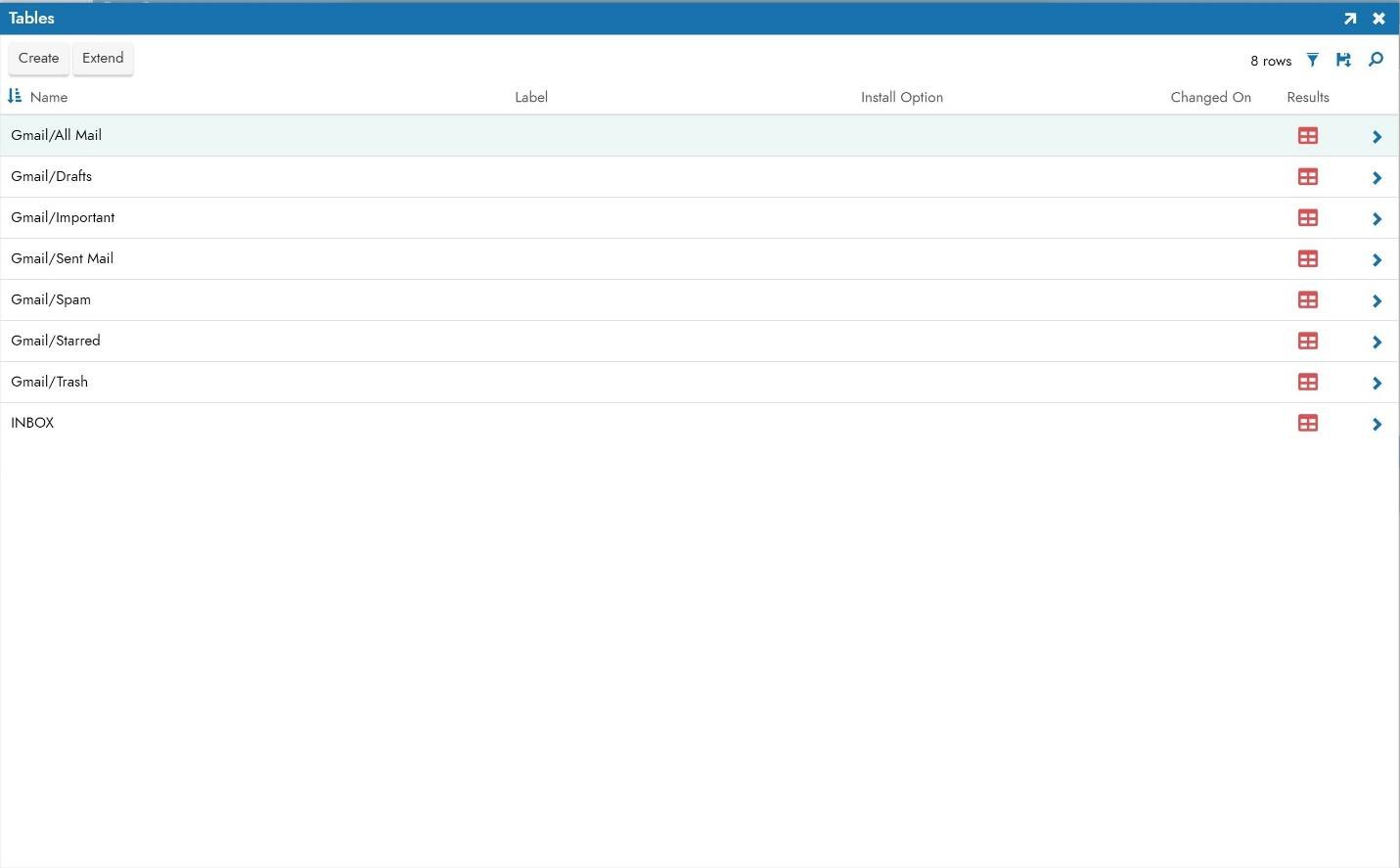Open the filter icon in the toolbar
Screen dimensions: 1400x868
pyautogui.click(x=1312, y=61)
